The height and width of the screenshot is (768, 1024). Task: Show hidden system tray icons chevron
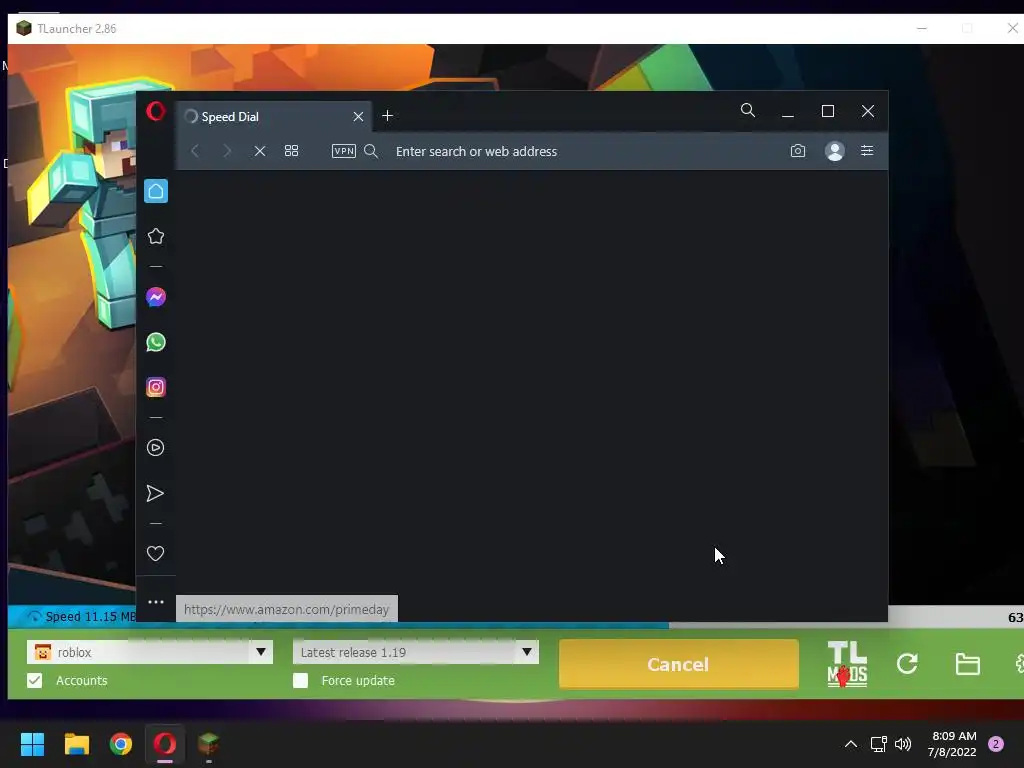click(x=851, y=744)
